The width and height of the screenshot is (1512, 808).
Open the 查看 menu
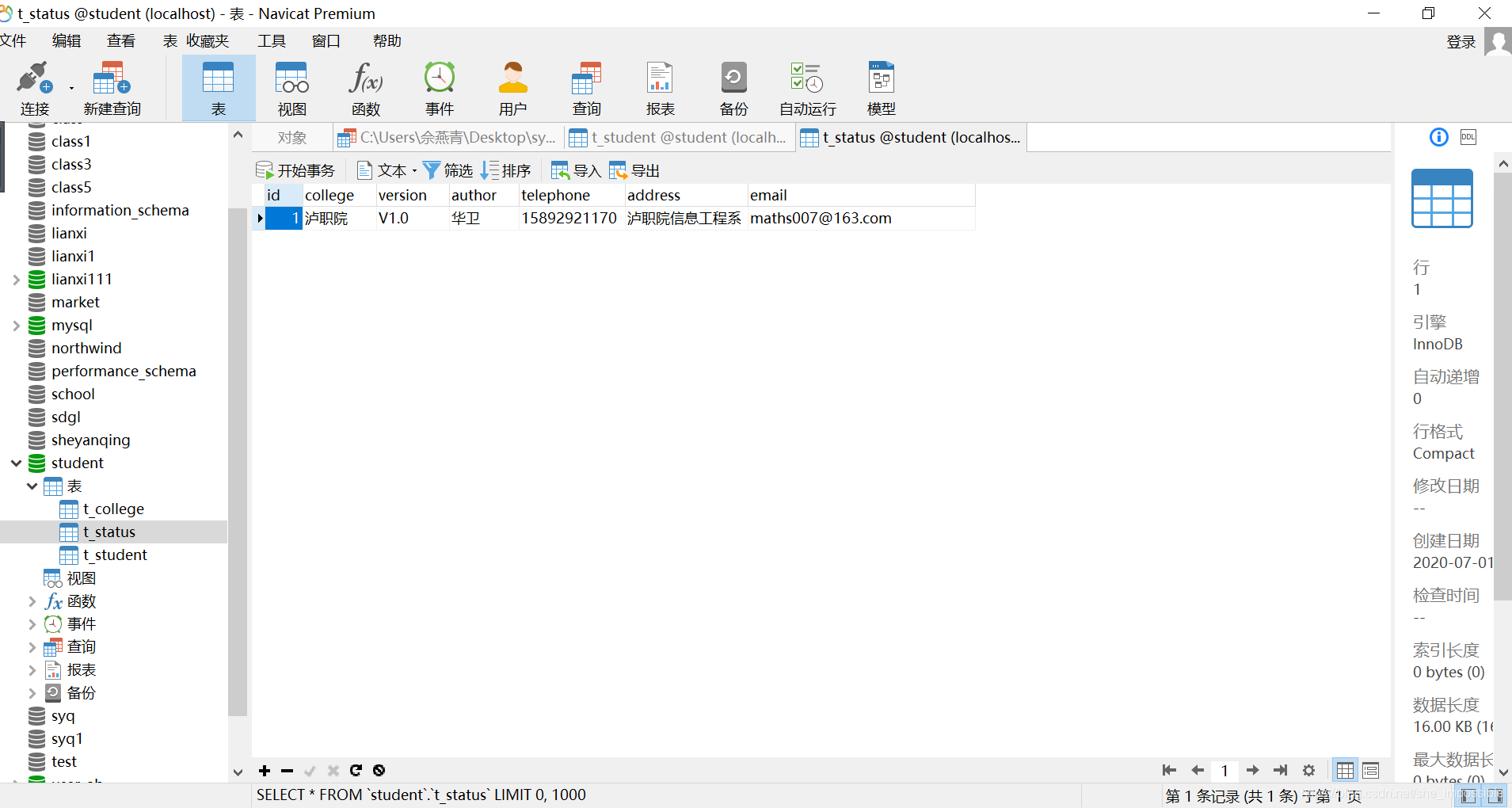click(121, 41)
